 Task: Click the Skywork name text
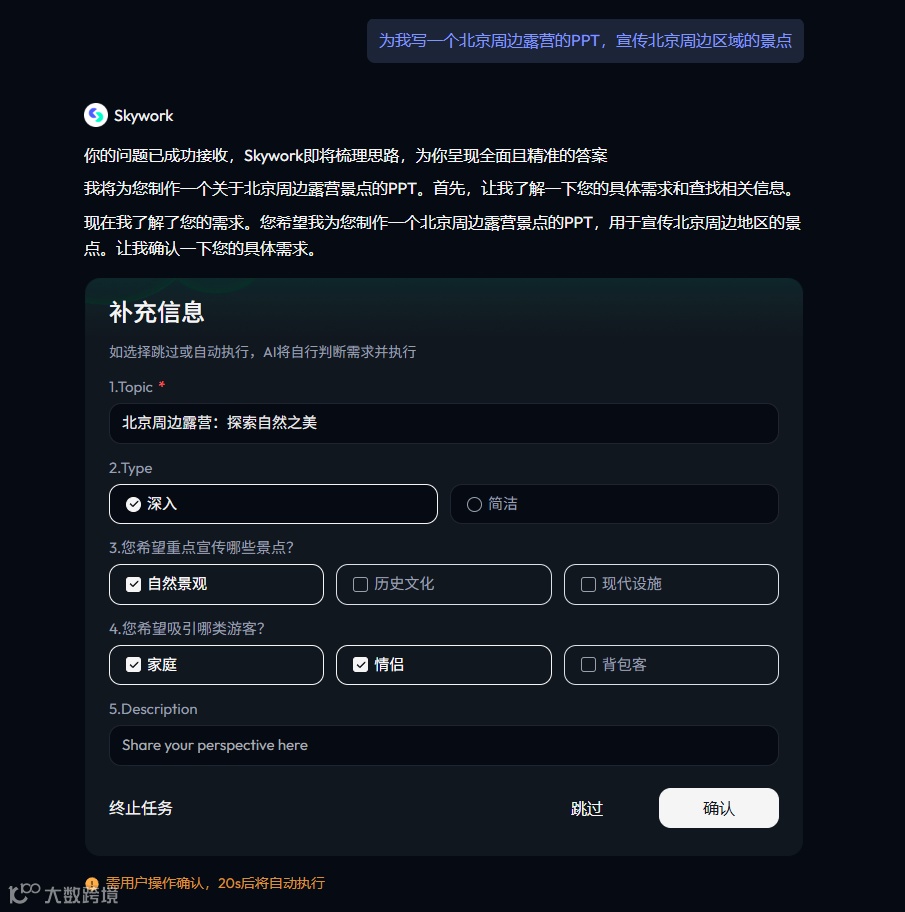click(143, 116)
